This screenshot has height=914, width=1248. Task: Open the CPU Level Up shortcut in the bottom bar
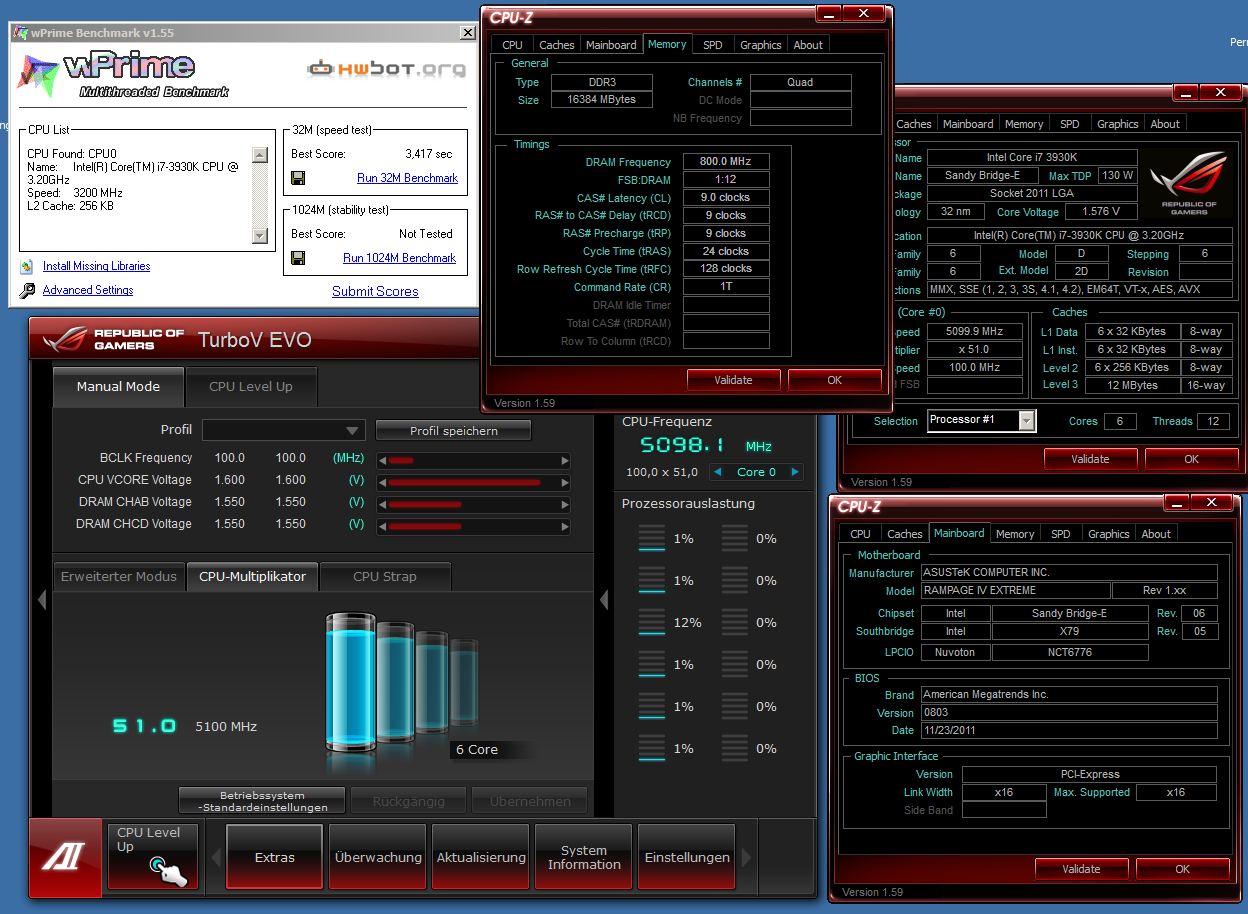point(152,855)
